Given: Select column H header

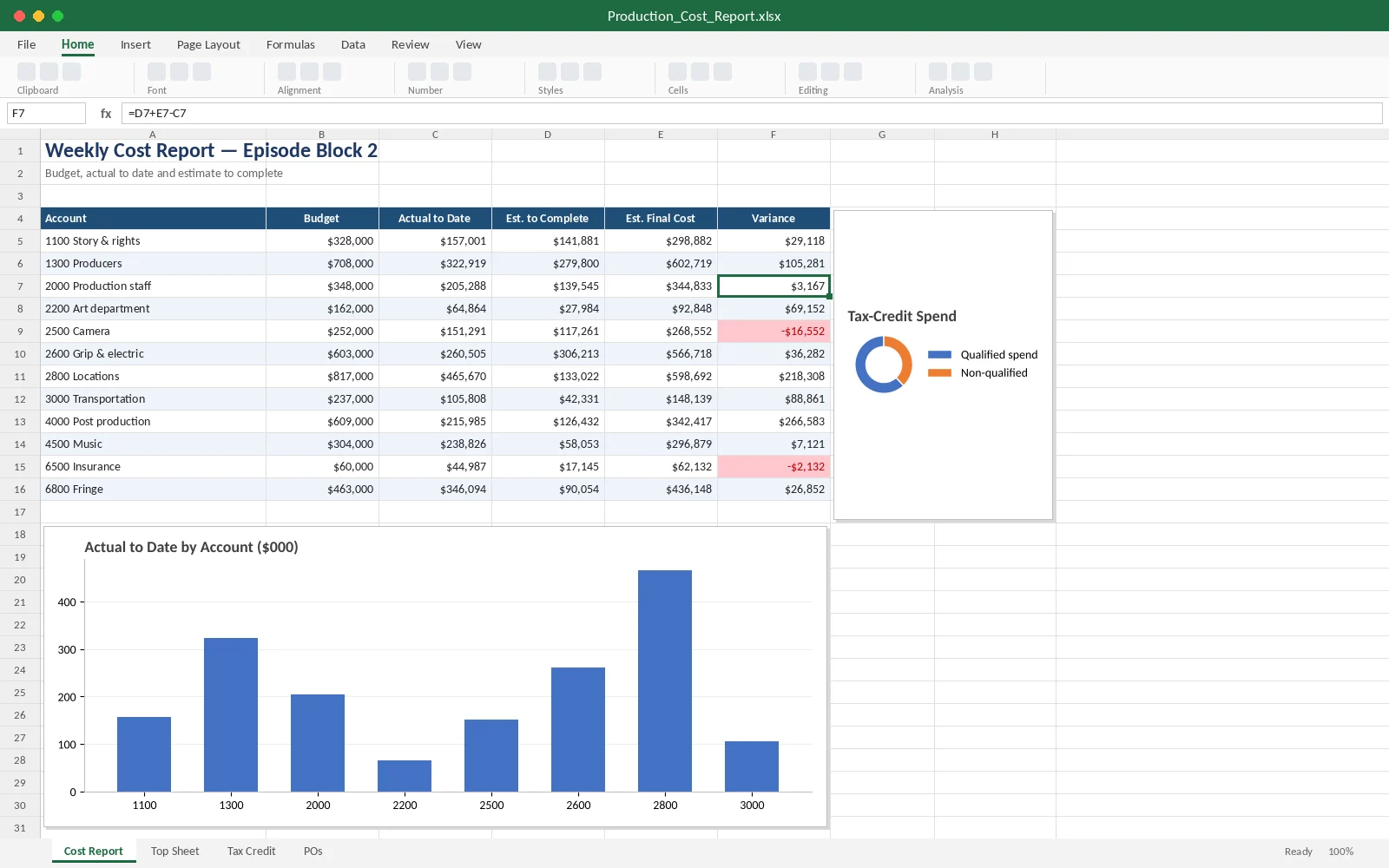Looking at the screenshot, I should 995,135.
